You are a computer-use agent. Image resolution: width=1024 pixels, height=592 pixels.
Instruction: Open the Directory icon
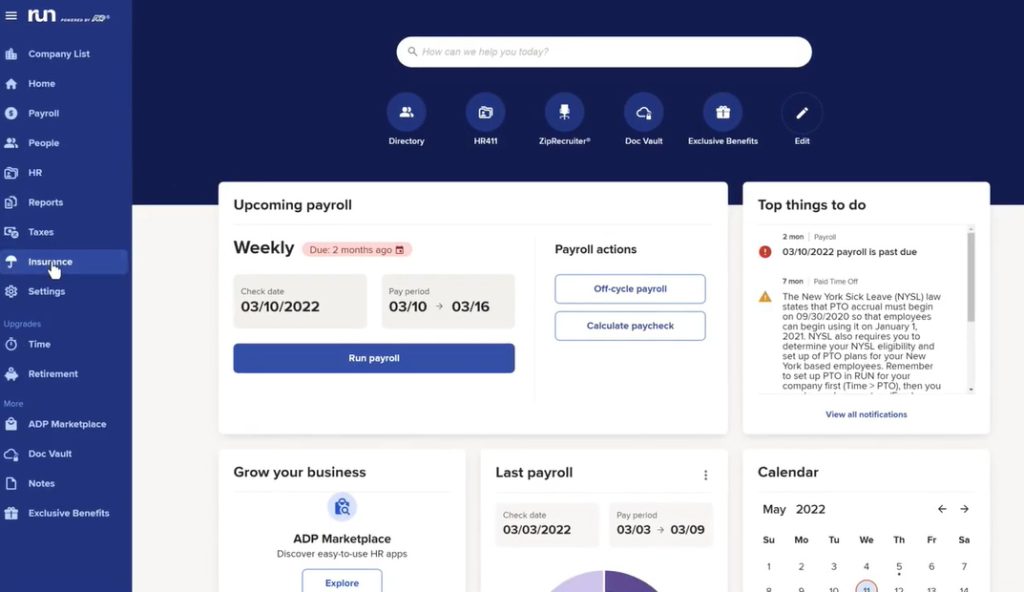(405, 113)
